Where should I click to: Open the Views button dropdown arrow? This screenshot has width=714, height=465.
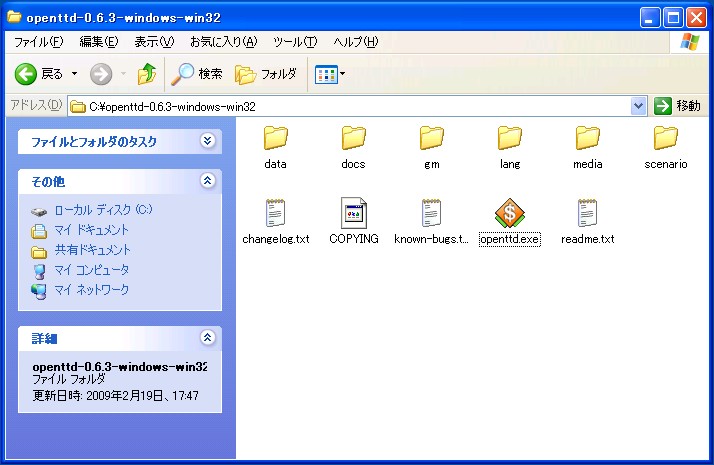342,74
